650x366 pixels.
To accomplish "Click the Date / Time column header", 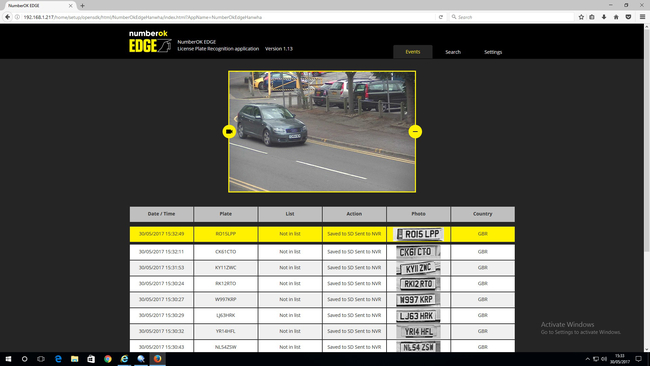I will 161,214.
